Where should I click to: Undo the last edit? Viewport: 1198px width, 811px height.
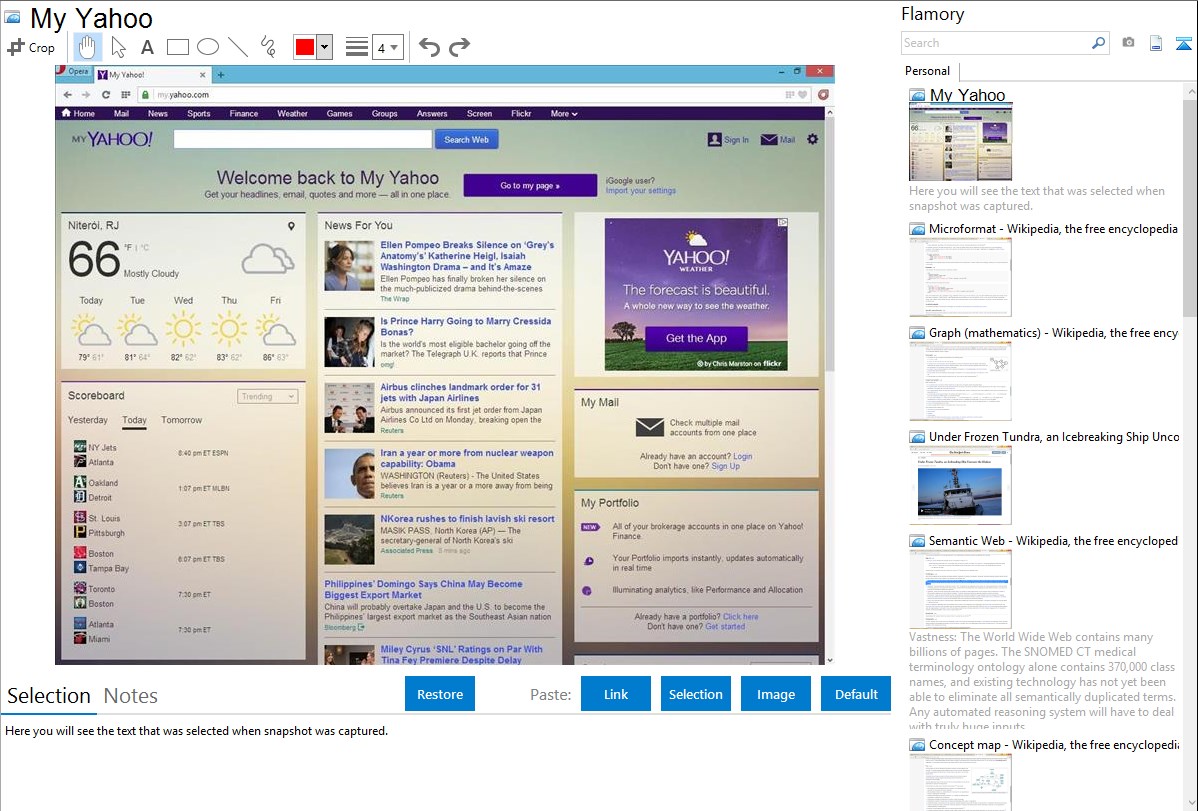(x=429, y=47)
